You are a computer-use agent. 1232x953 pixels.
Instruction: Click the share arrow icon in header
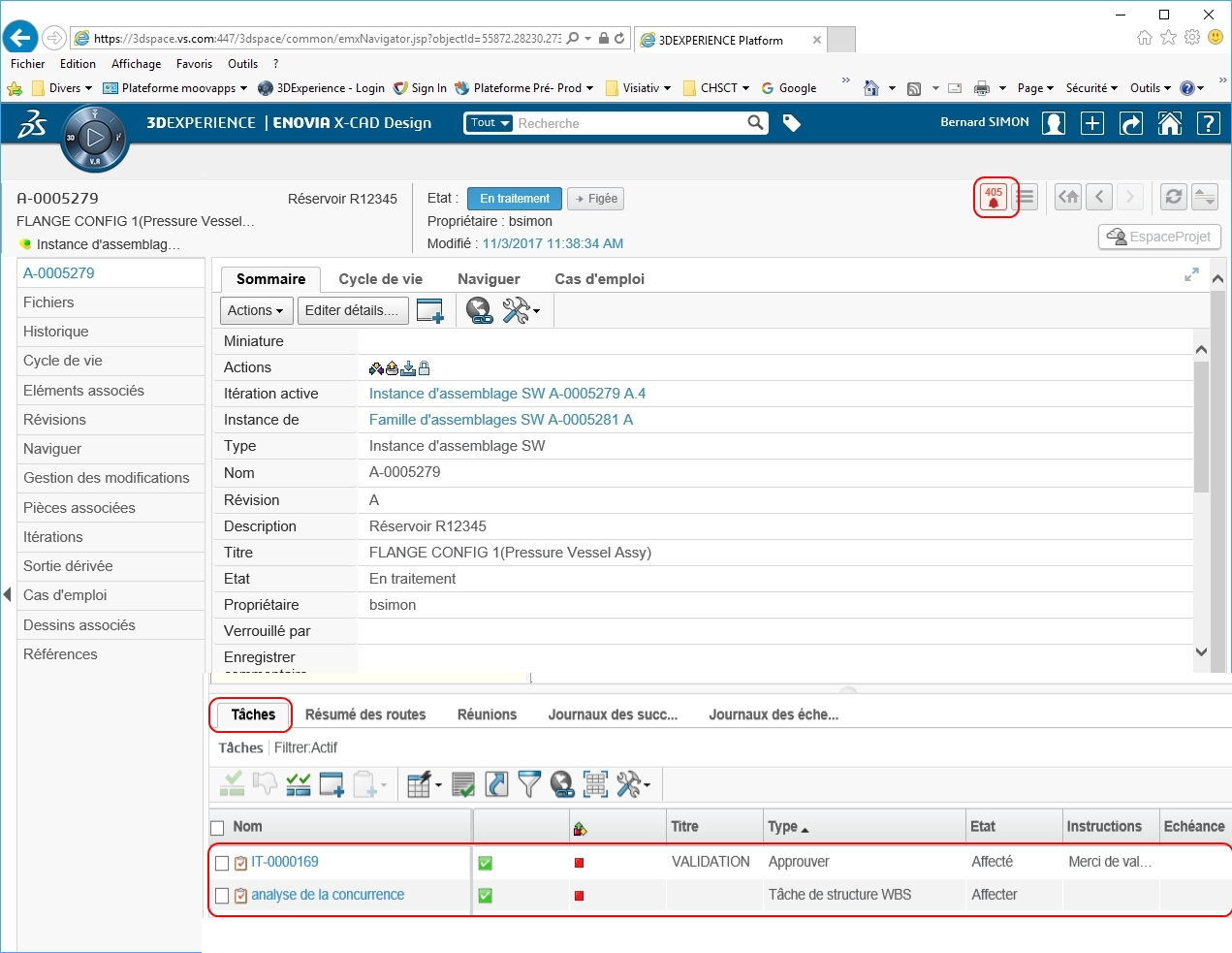point(1131,123)
